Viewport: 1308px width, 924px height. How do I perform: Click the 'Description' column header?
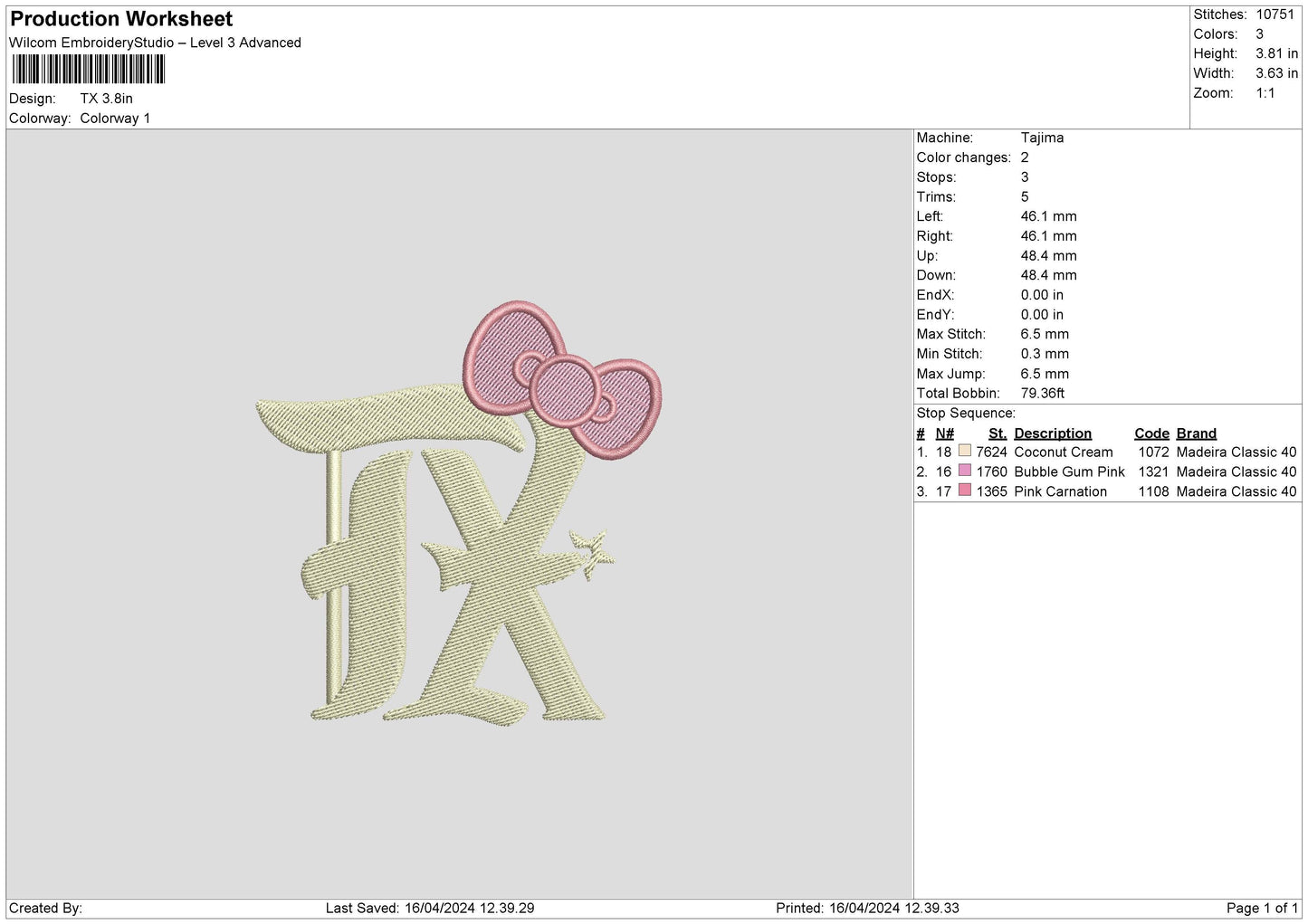pos(1053,433)
